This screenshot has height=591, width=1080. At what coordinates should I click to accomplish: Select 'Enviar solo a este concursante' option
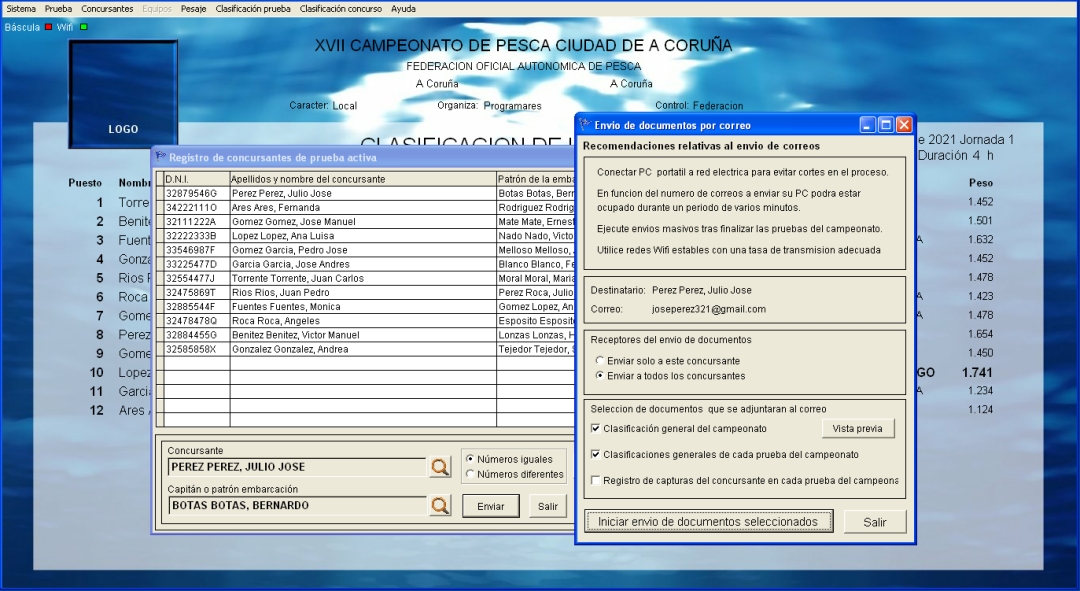pyautogui.click(x=599, y=361)
